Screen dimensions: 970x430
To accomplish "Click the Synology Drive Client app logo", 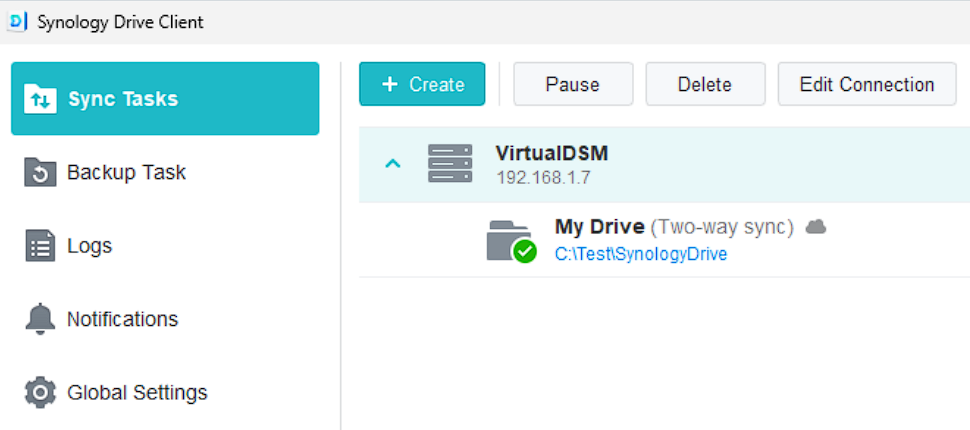I will [19, 22].
